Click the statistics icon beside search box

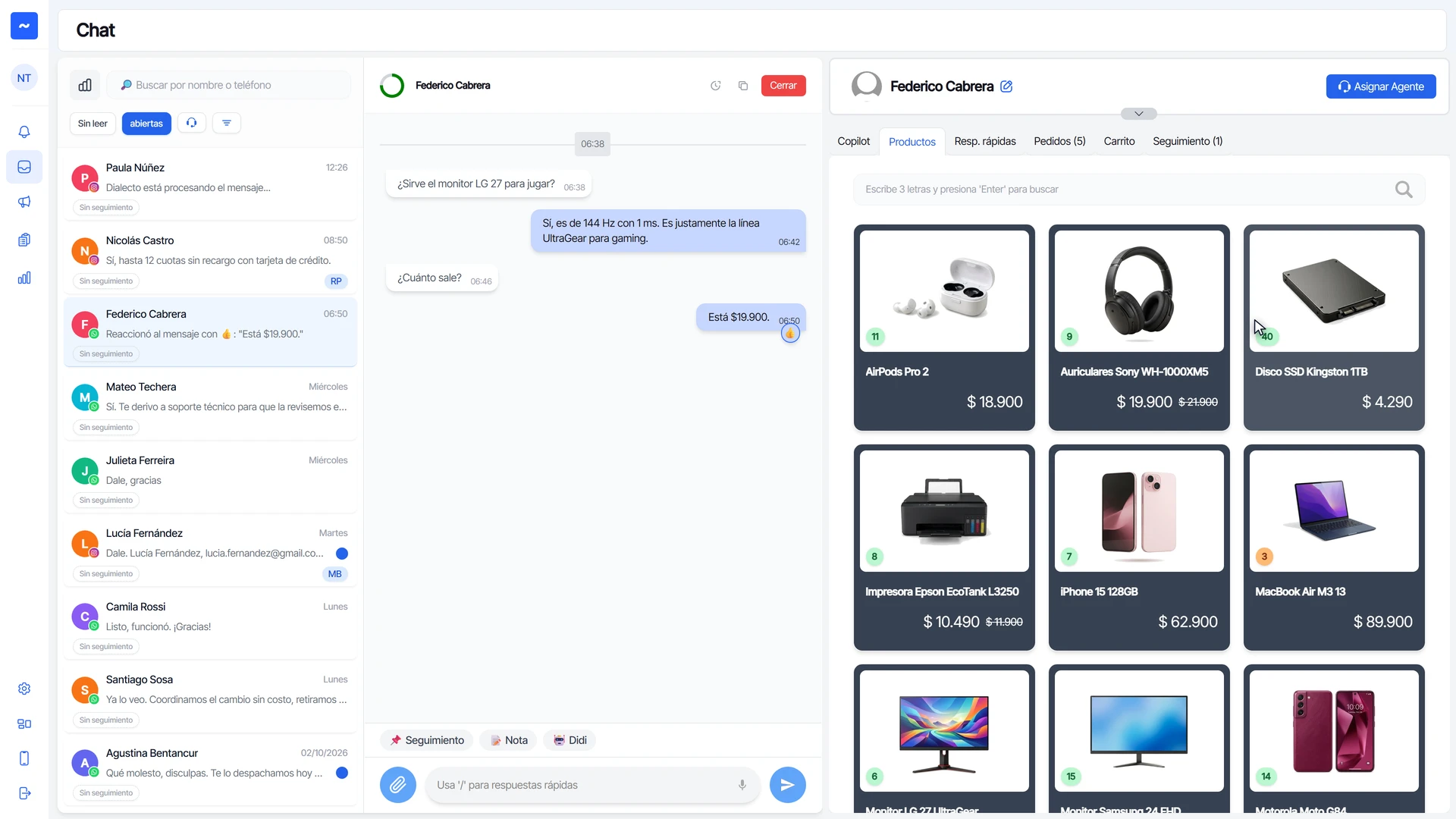pyautogui.click(x=85, y=85)
